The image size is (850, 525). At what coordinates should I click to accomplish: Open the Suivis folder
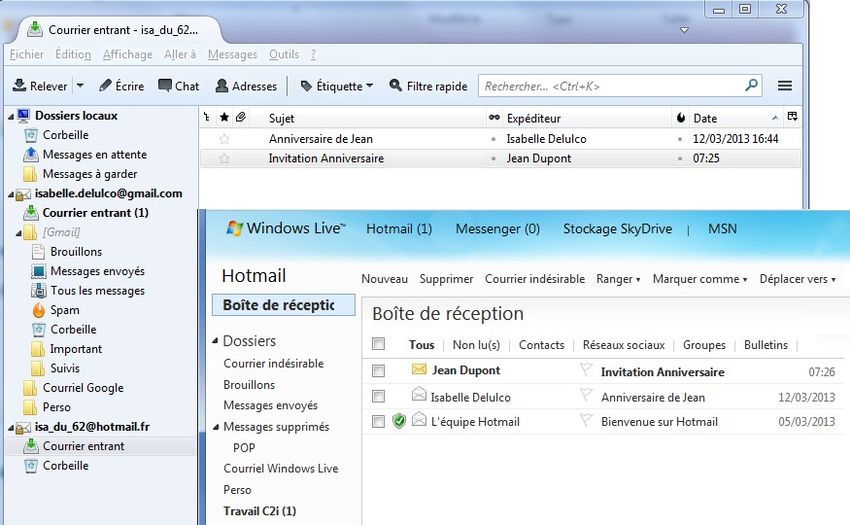(65, 368)
